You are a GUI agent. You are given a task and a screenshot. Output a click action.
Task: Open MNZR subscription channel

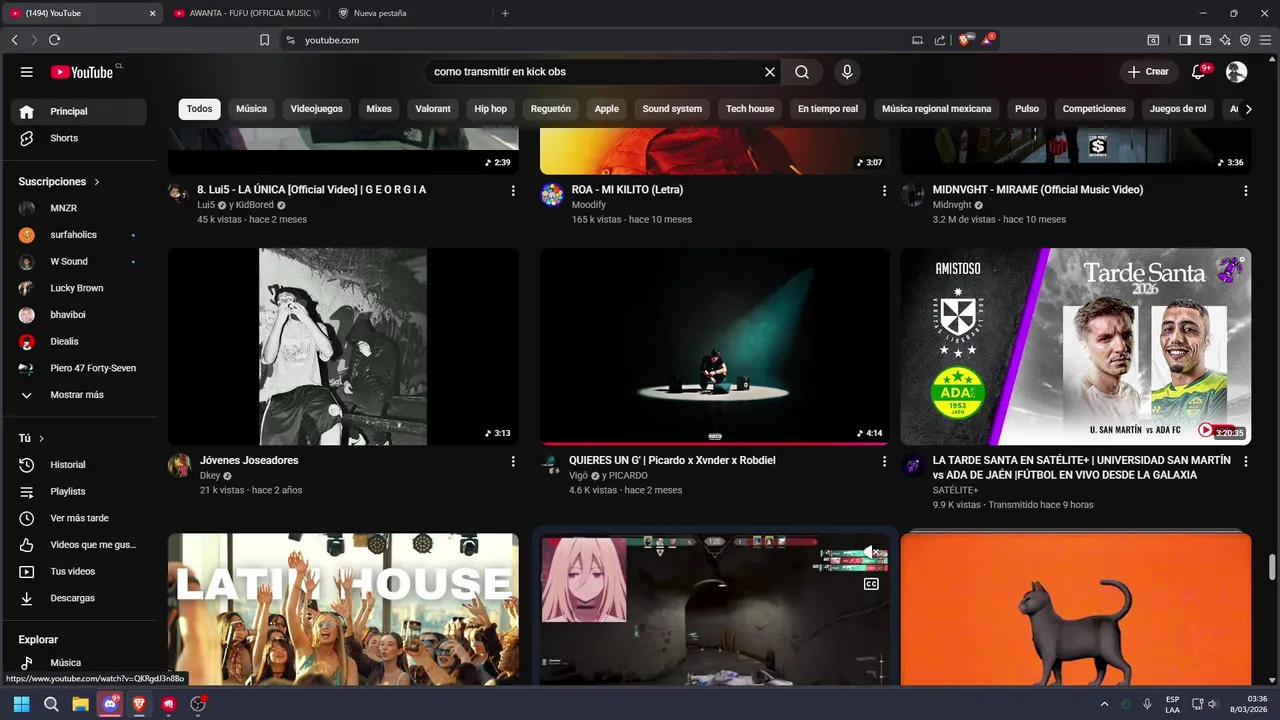tap(78, 208)
